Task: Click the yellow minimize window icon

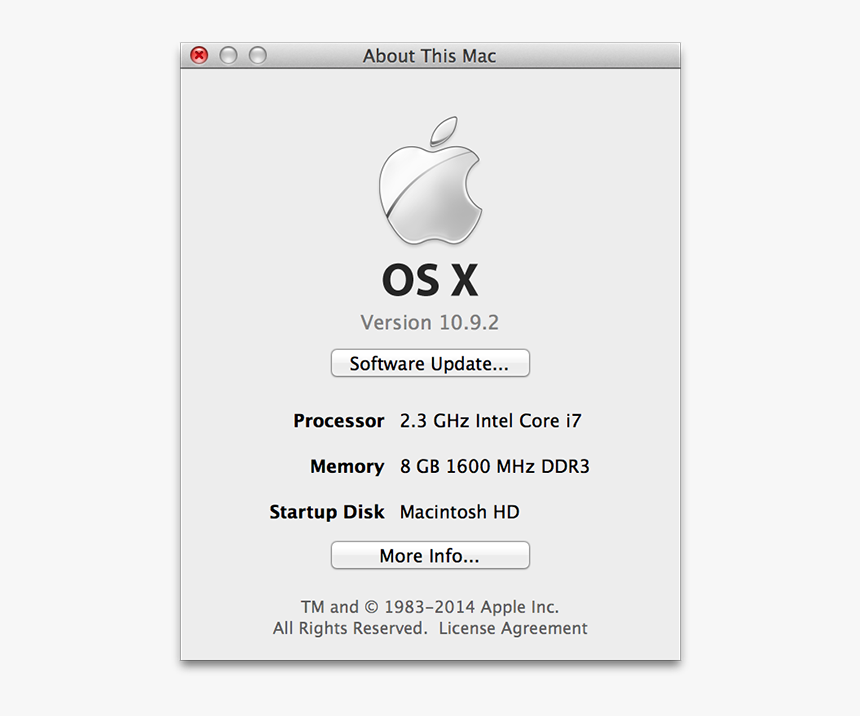Action: tap(228, 55)
